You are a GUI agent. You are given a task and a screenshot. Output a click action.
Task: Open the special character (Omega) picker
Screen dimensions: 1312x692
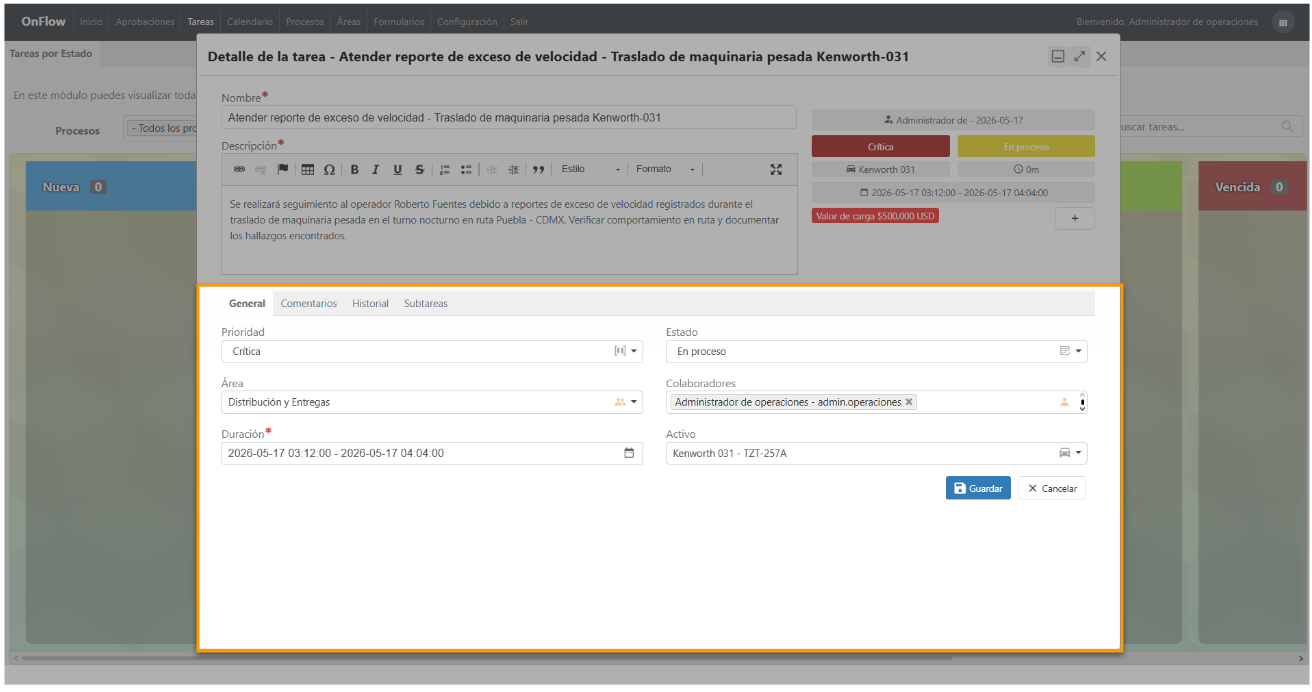(x=329, y=169)
